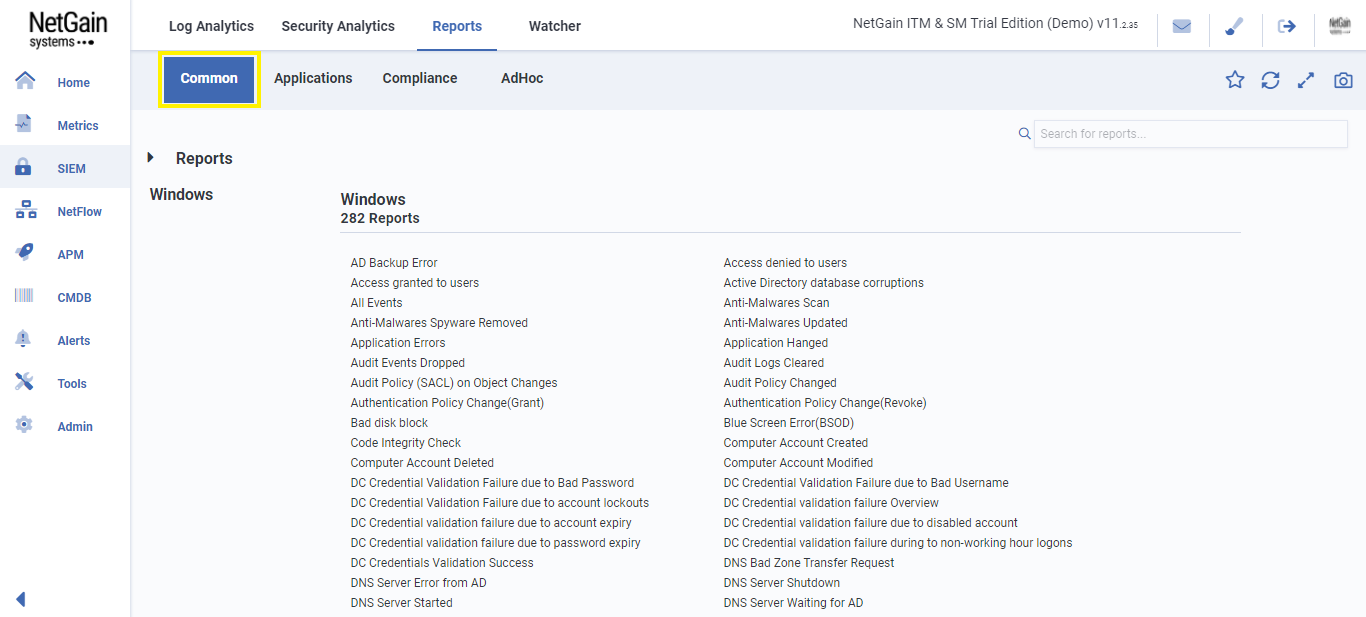1366x617 pixels.
Task: Click the Admin gear icon
Action: click(x=24, y=425)
